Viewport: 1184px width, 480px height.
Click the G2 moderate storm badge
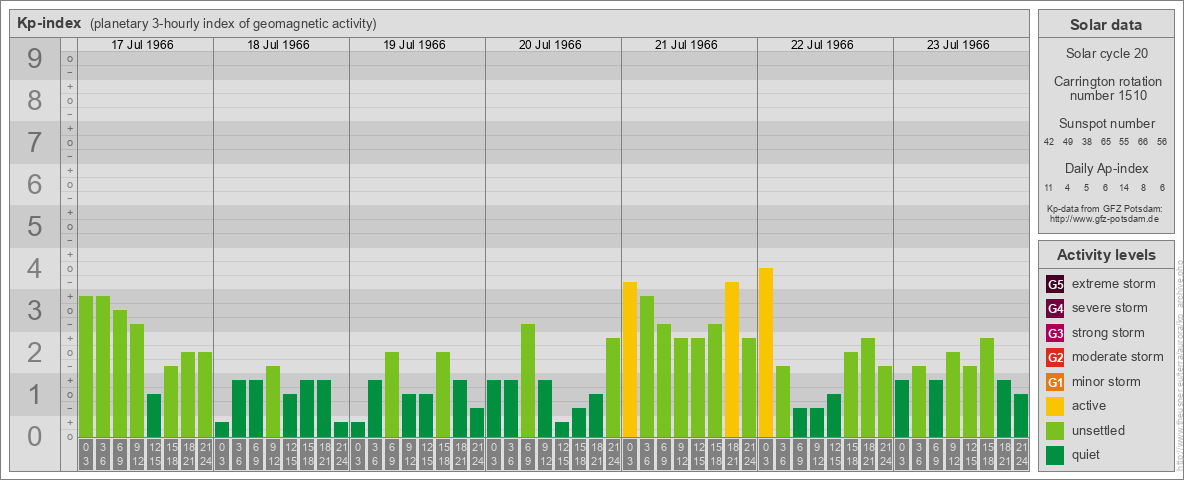pos(1055,357)
